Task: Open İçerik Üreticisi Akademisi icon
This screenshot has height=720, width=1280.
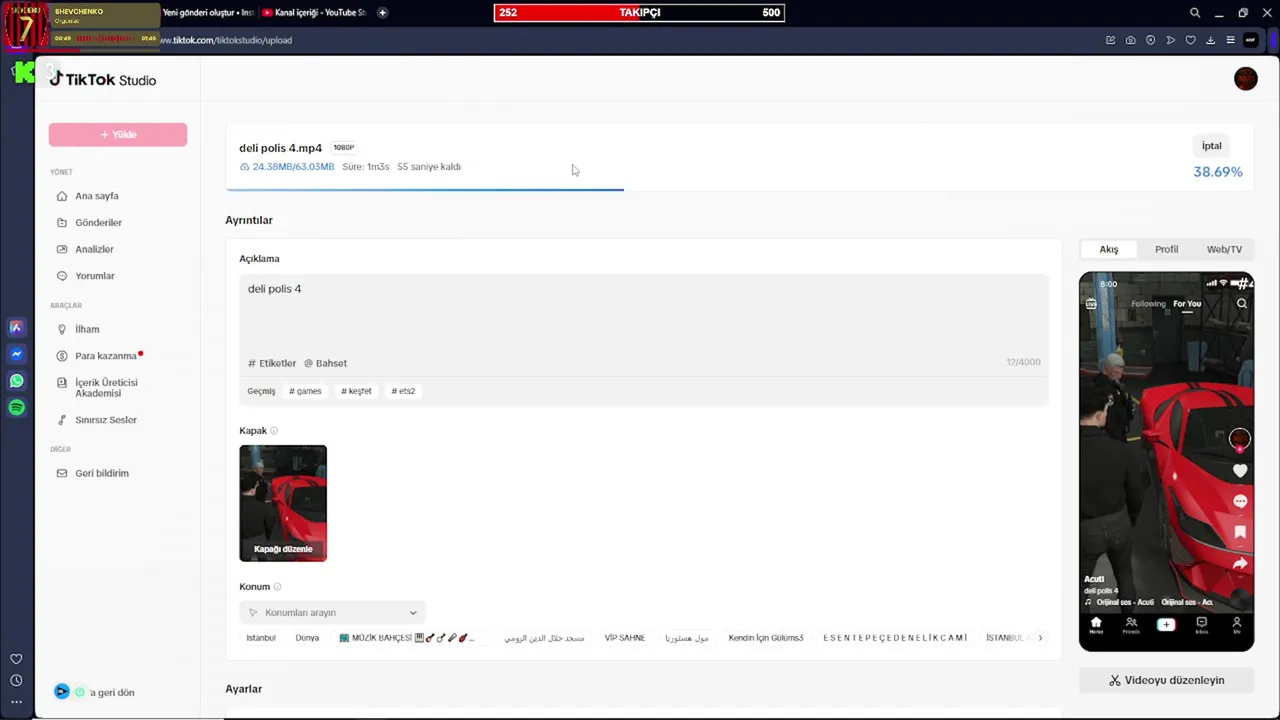Action: [x=62, y=383]
